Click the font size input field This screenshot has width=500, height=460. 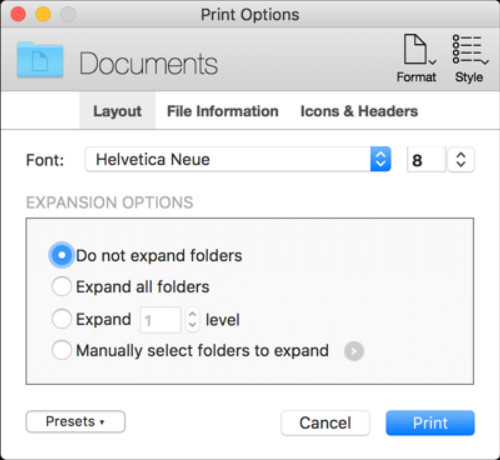click(x=426, y=160)
